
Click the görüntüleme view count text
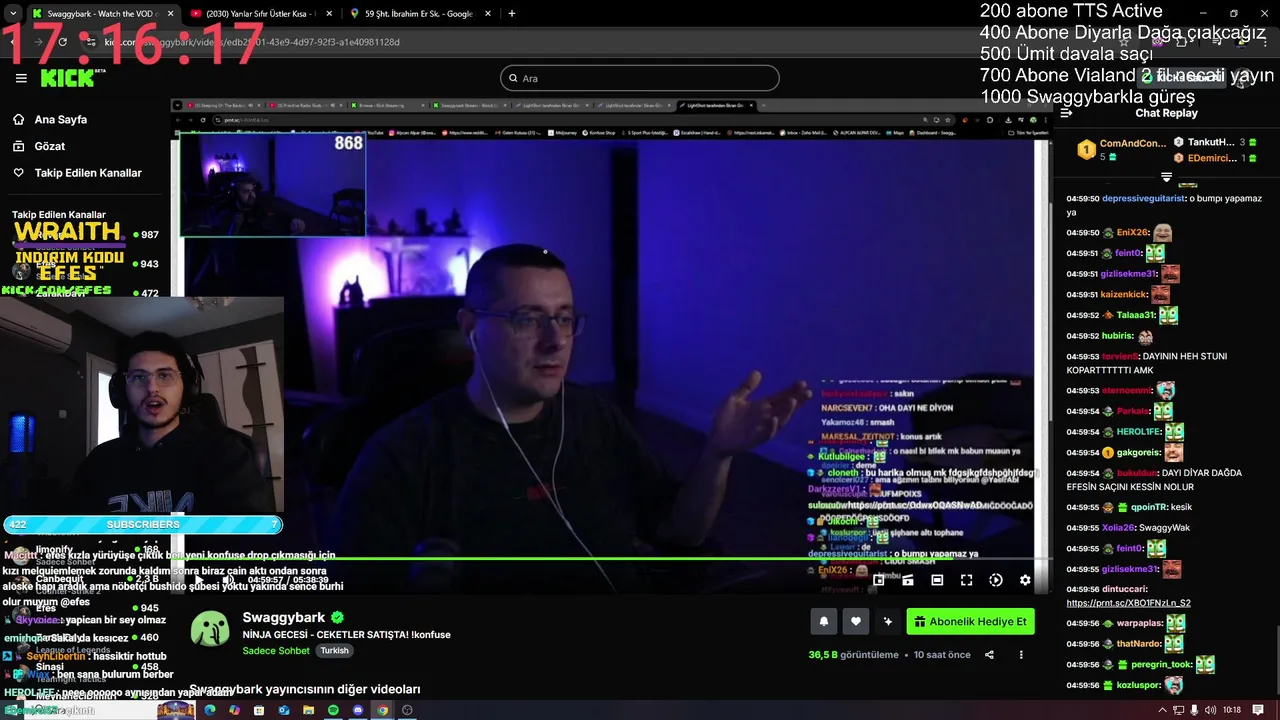pyautogui.click(x=853, y=655)
